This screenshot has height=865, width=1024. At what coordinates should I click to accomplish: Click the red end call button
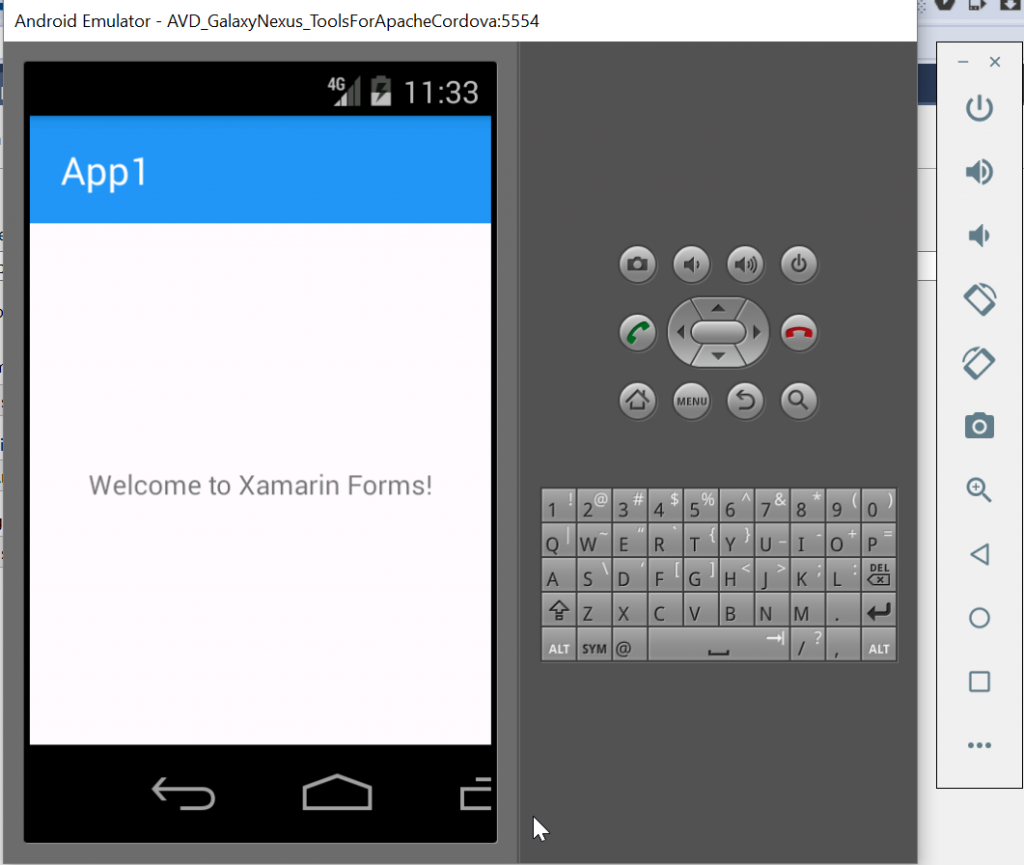799,333
